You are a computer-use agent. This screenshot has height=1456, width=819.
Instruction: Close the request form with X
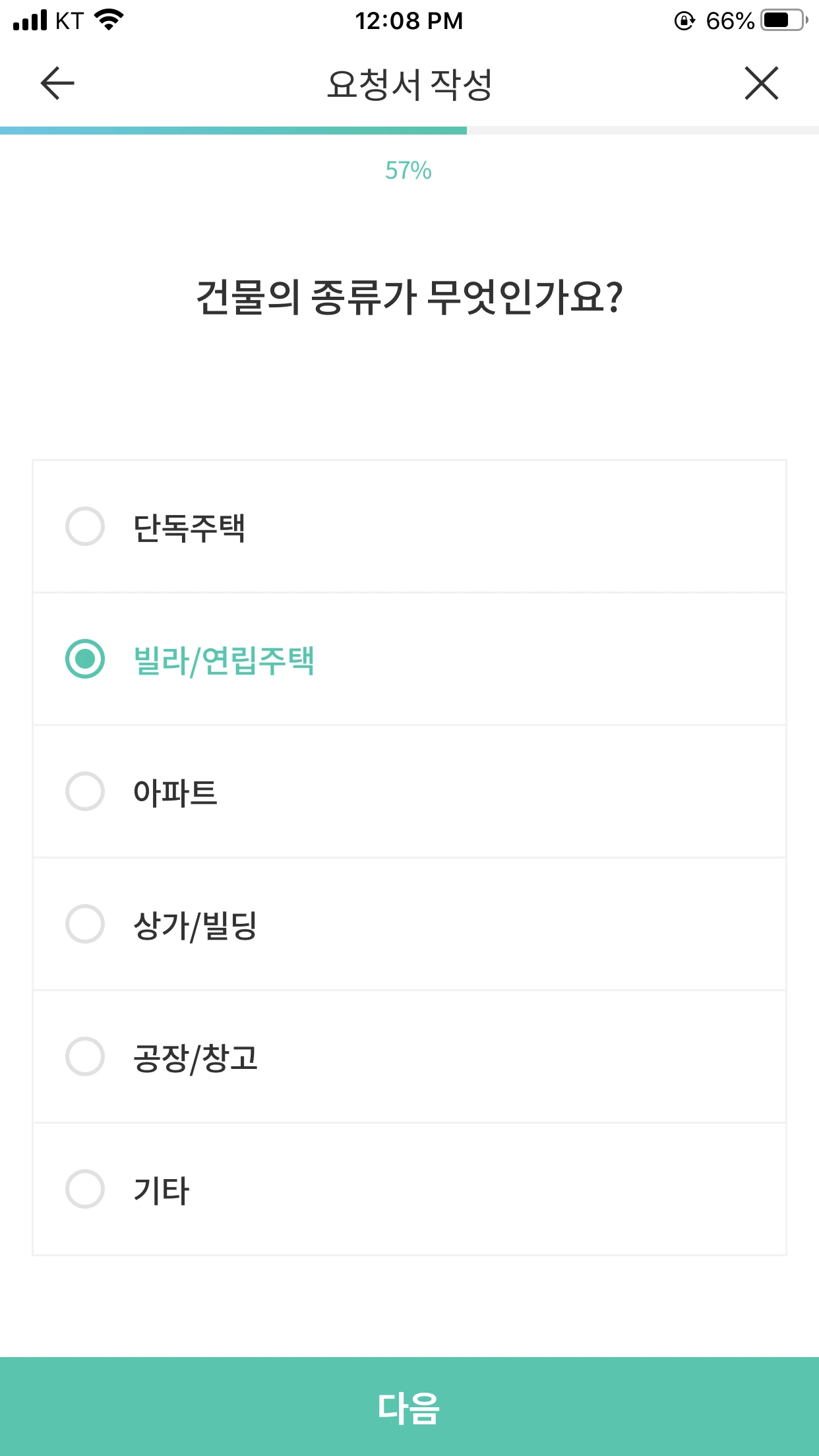pos(762,84)
